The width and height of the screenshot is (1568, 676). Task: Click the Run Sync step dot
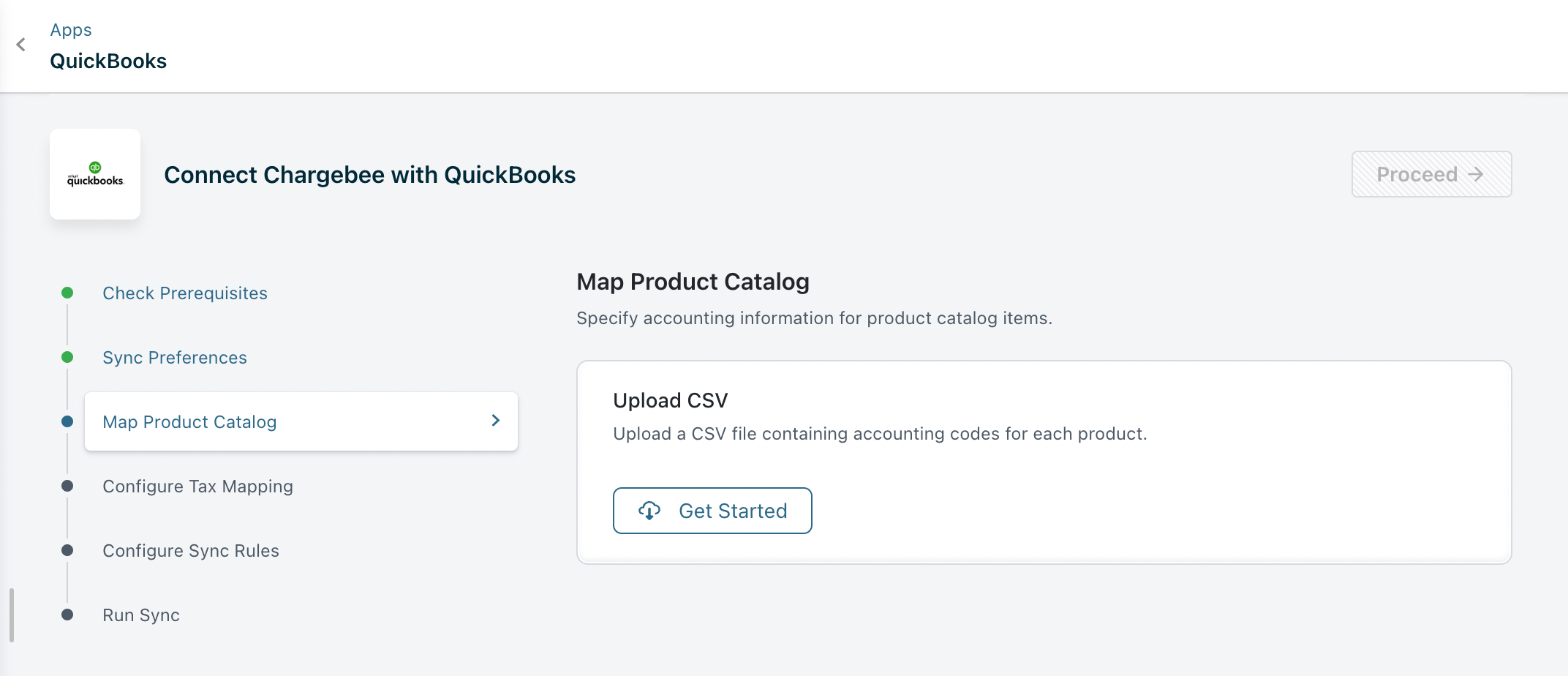coord(67,615)
